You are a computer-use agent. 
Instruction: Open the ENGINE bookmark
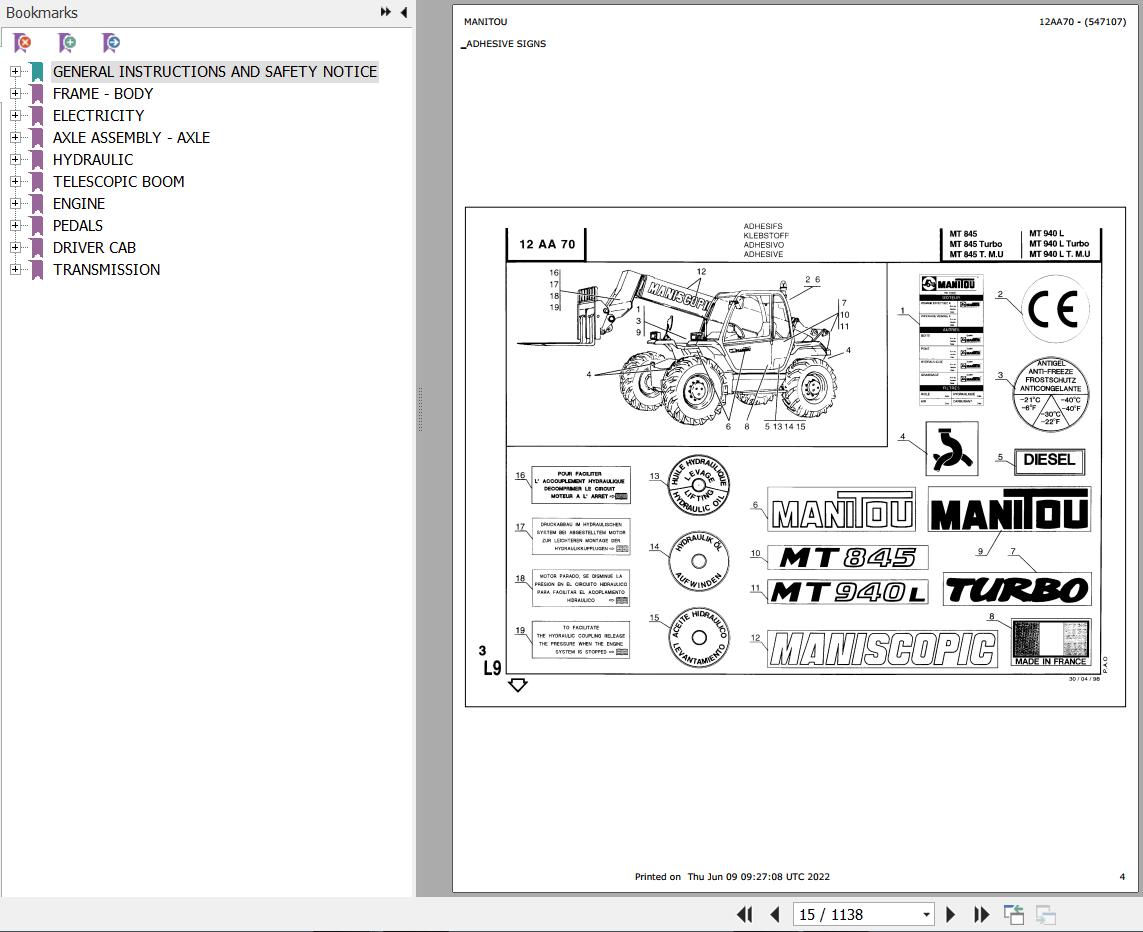pos(79,203)
